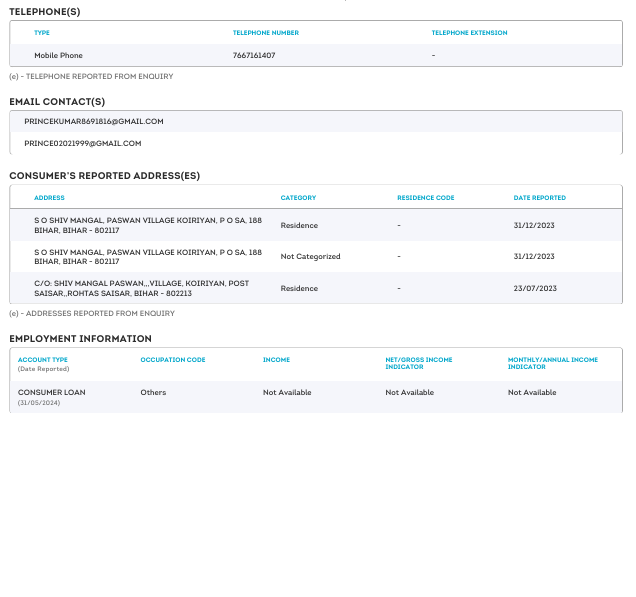Click the Monthly/Annual Income Indicator header

[553, 362]
